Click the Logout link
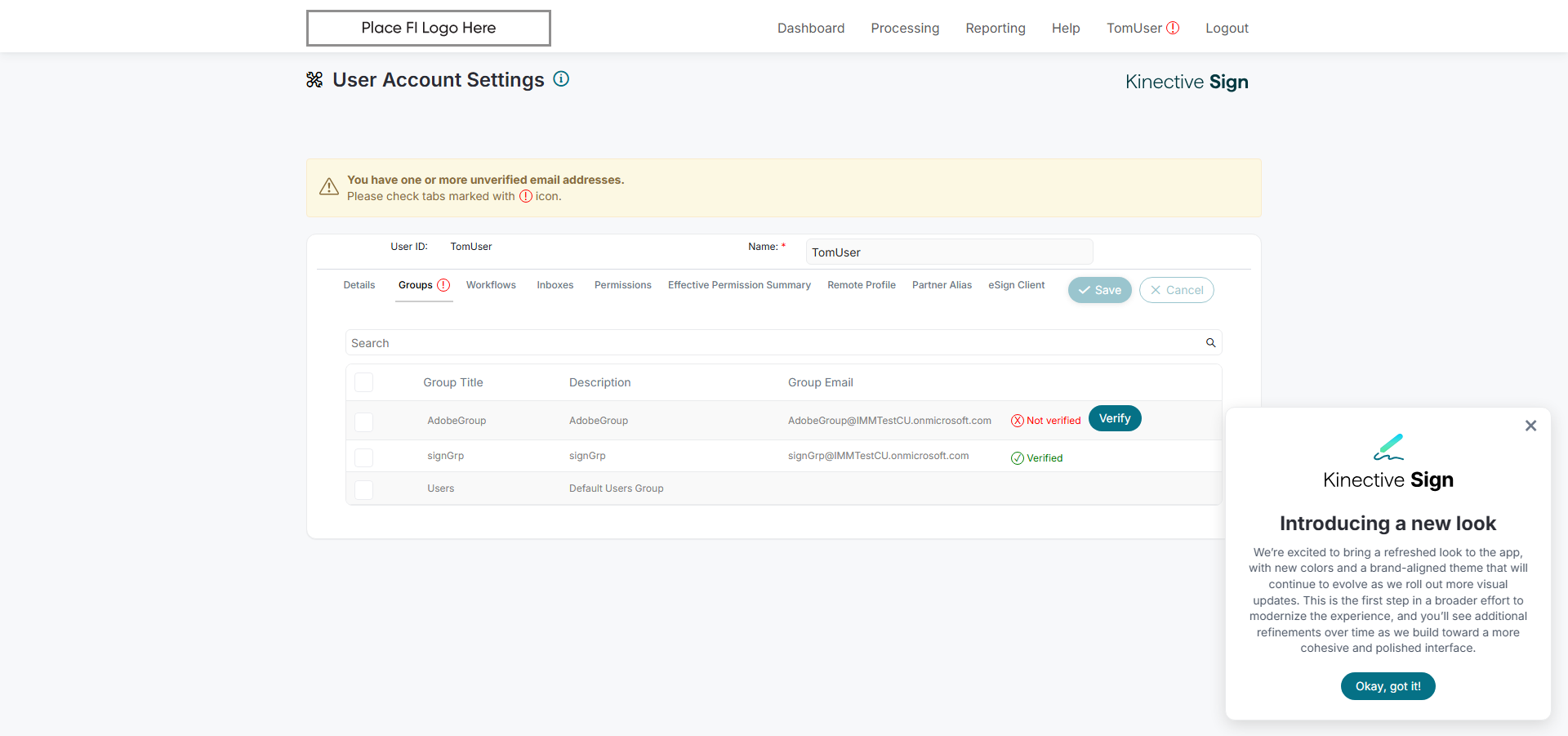Screen dimensions: 1568x736 coord(1227,28)
